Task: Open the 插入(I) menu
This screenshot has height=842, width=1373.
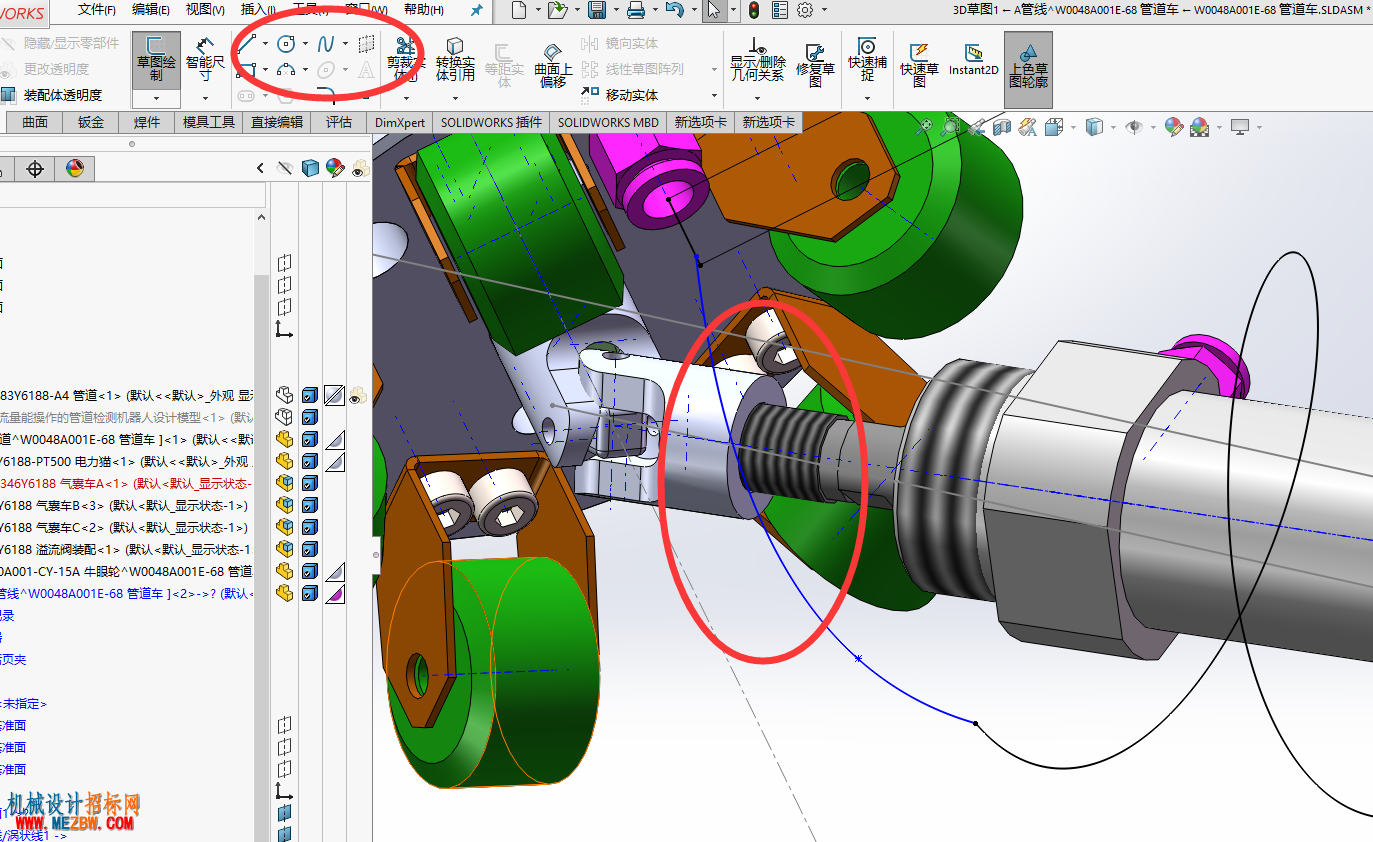Action: pos(258,10)
